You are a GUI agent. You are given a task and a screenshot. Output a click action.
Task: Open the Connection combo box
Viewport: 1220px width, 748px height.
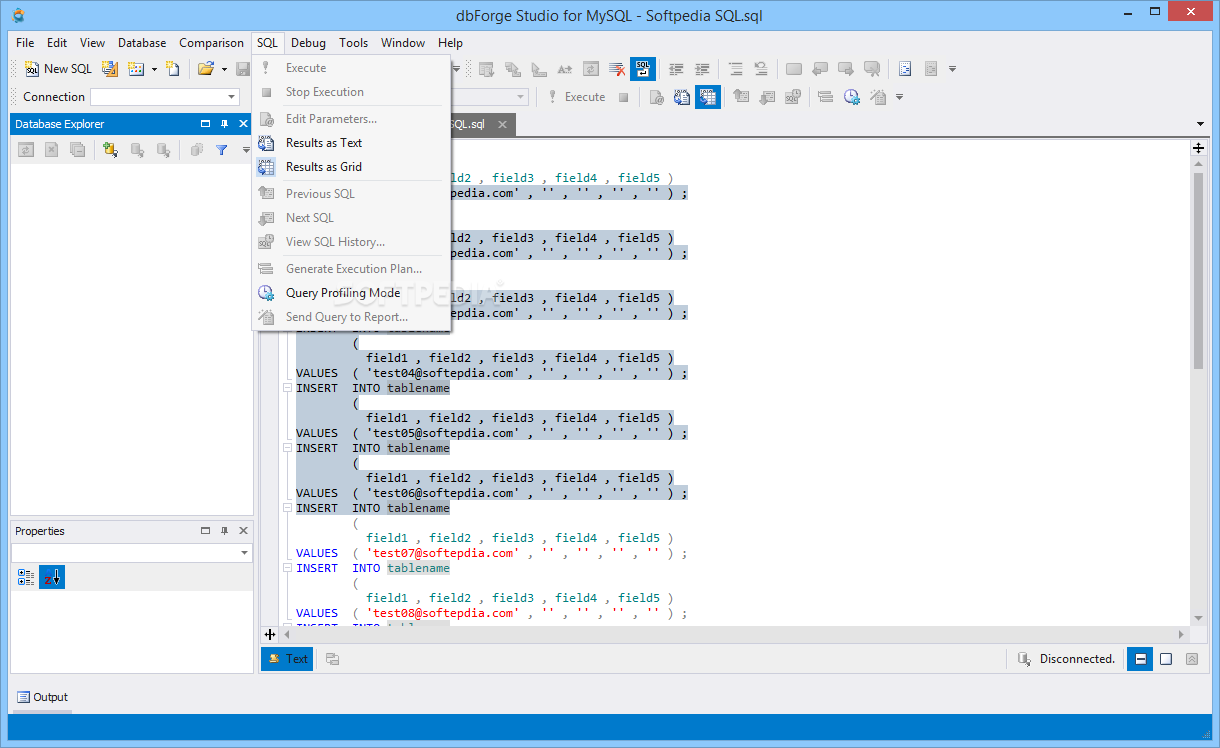[x=165, y=97]
